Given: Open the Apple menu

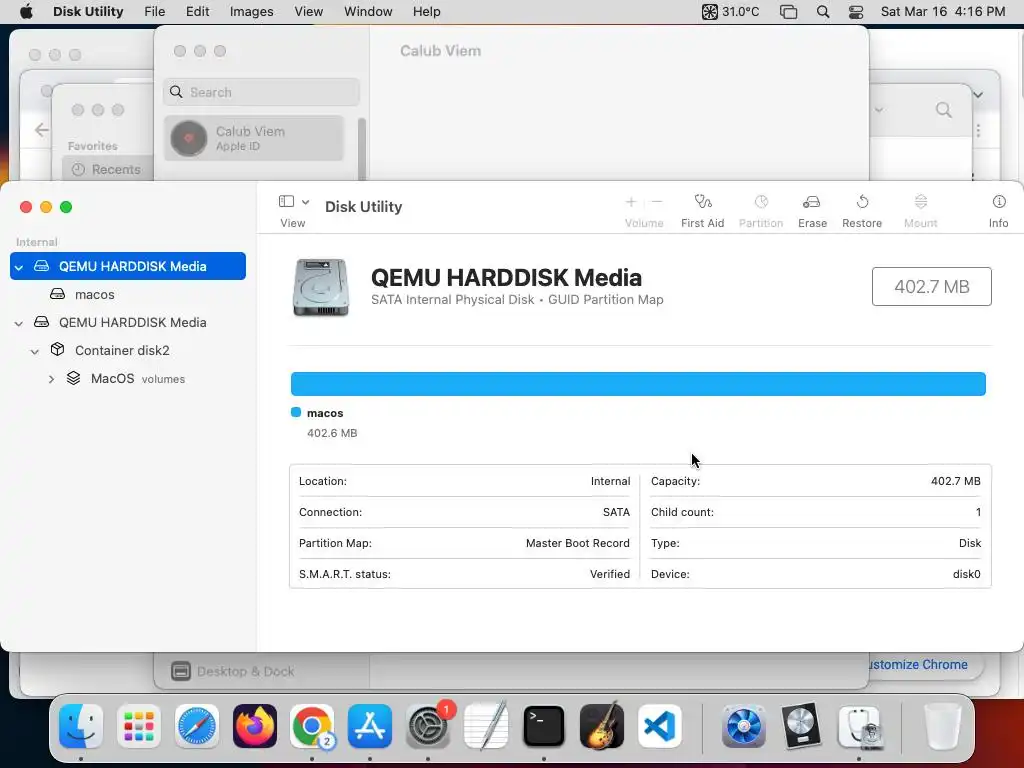Looking at the screenshot, I should point(25,12).
